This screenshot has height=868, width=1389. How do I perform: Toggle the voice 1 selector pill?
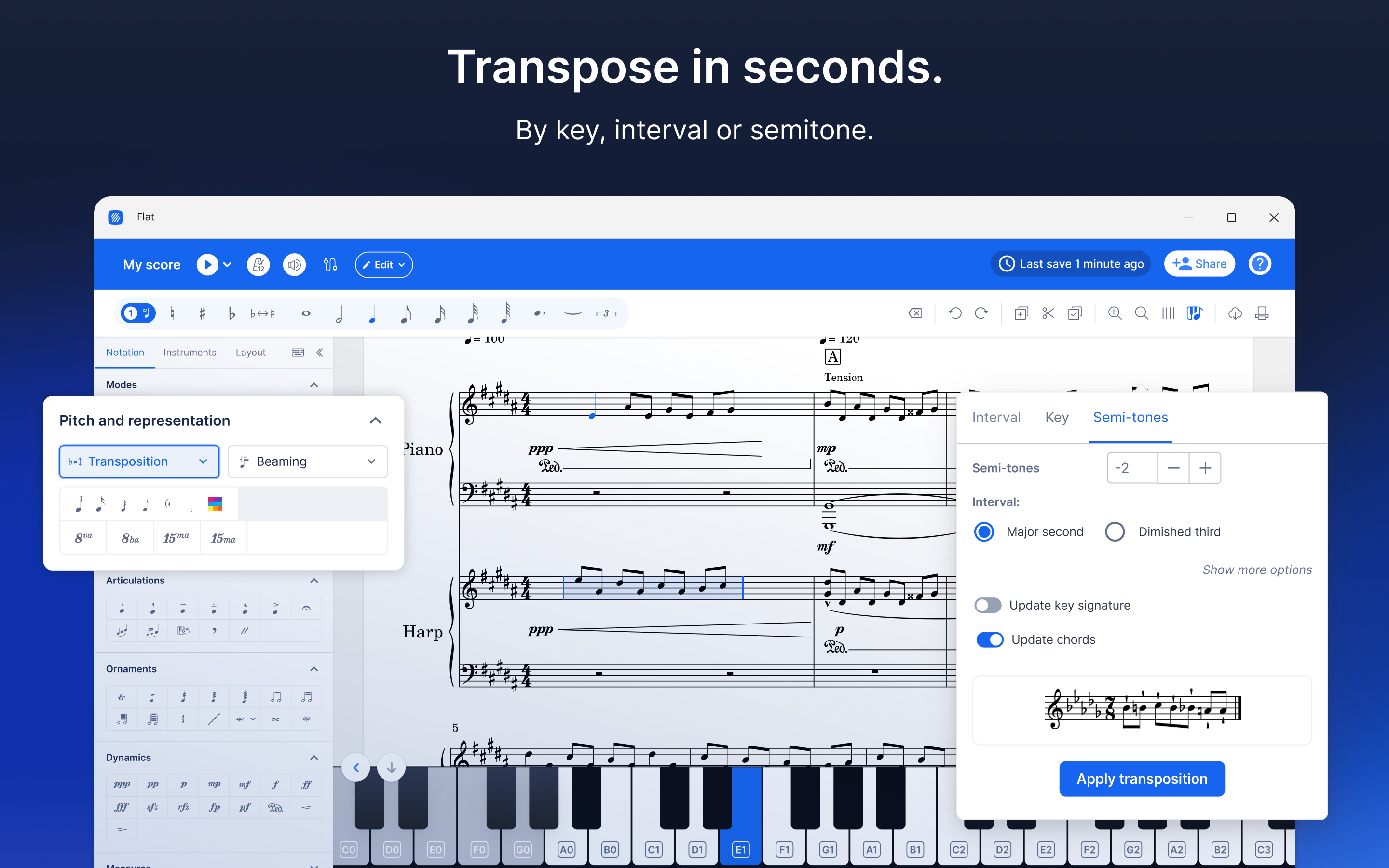[138, 313]
